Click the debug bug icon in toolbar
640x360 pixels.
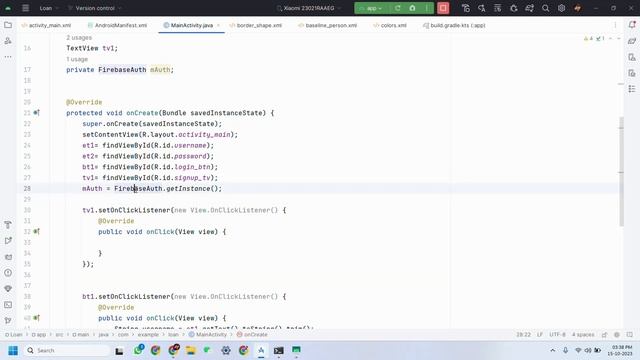click(412, 8)
